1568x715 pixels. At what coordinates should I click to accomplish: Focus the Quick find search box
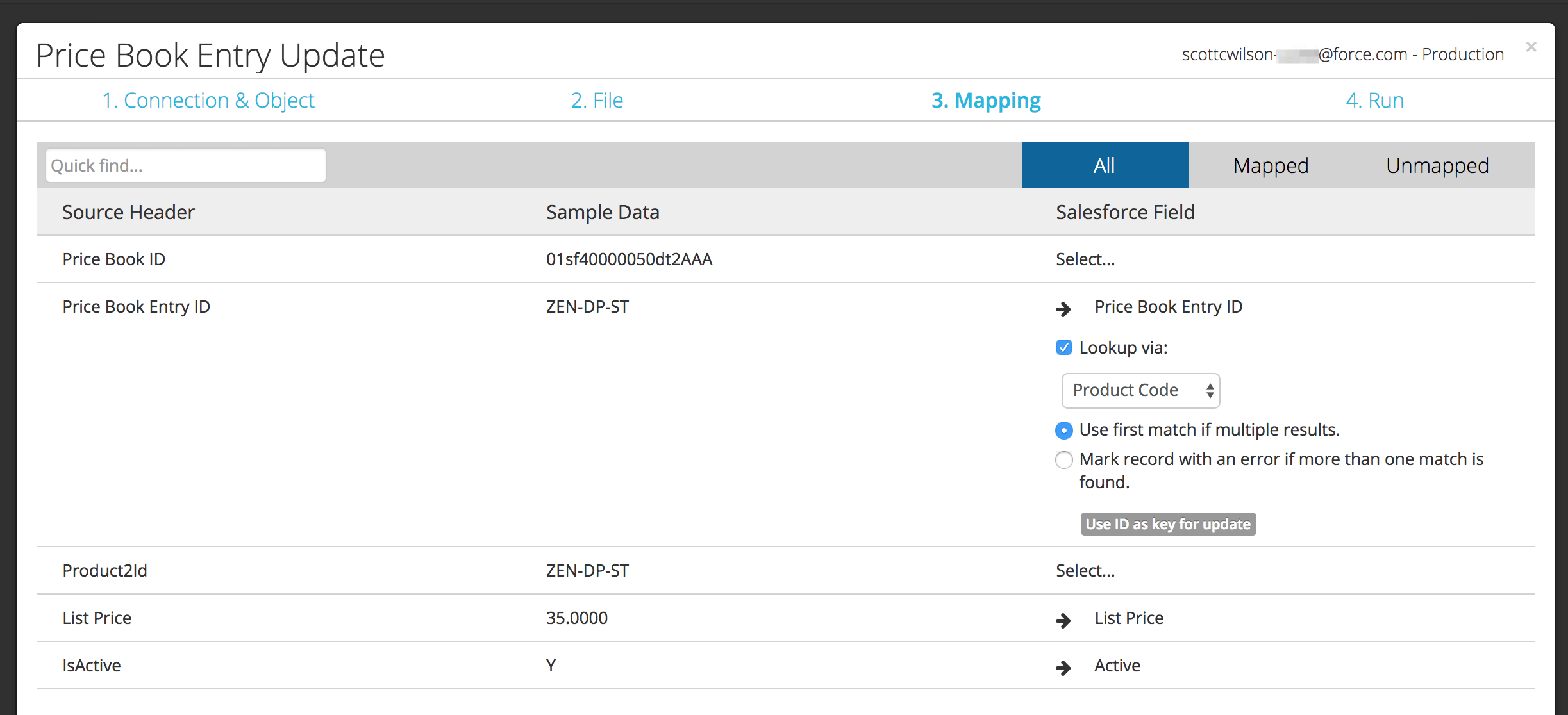click(x=186, y=165)
